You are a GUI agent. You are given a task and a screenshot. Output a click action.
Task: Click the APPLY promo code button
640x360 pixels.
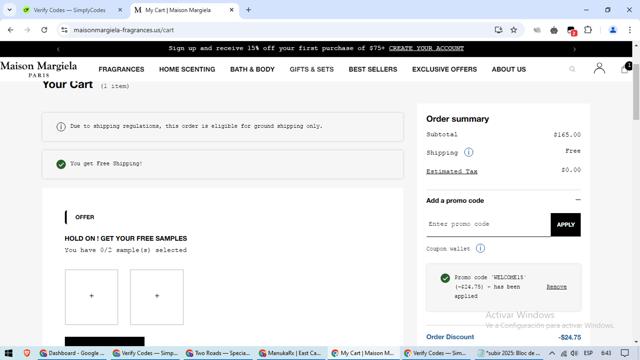tap(565, 224)
